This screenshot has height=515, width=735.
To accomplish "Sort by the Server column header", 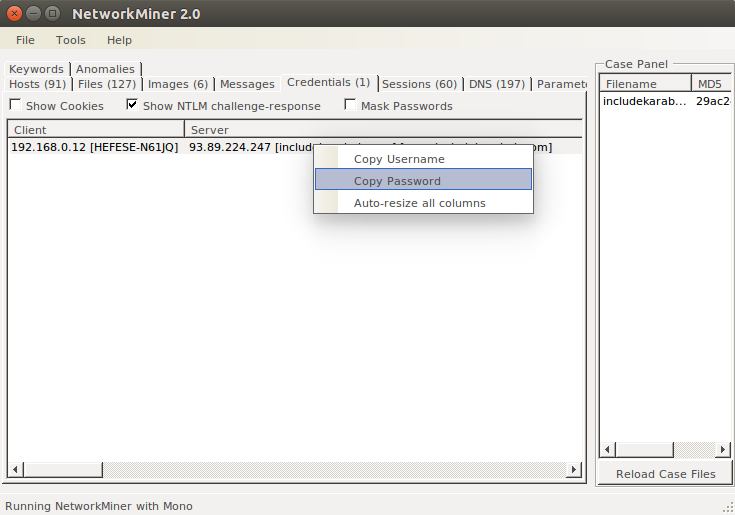I will 383,129.
